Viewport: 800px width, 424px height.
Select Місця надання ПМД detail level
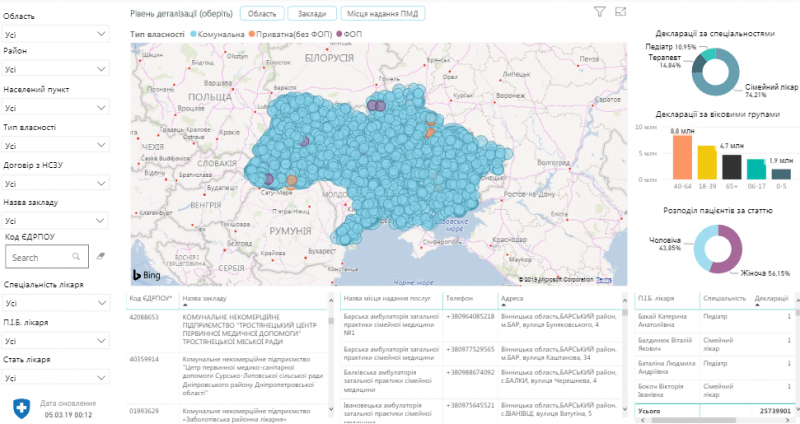[x=383, y=14]
